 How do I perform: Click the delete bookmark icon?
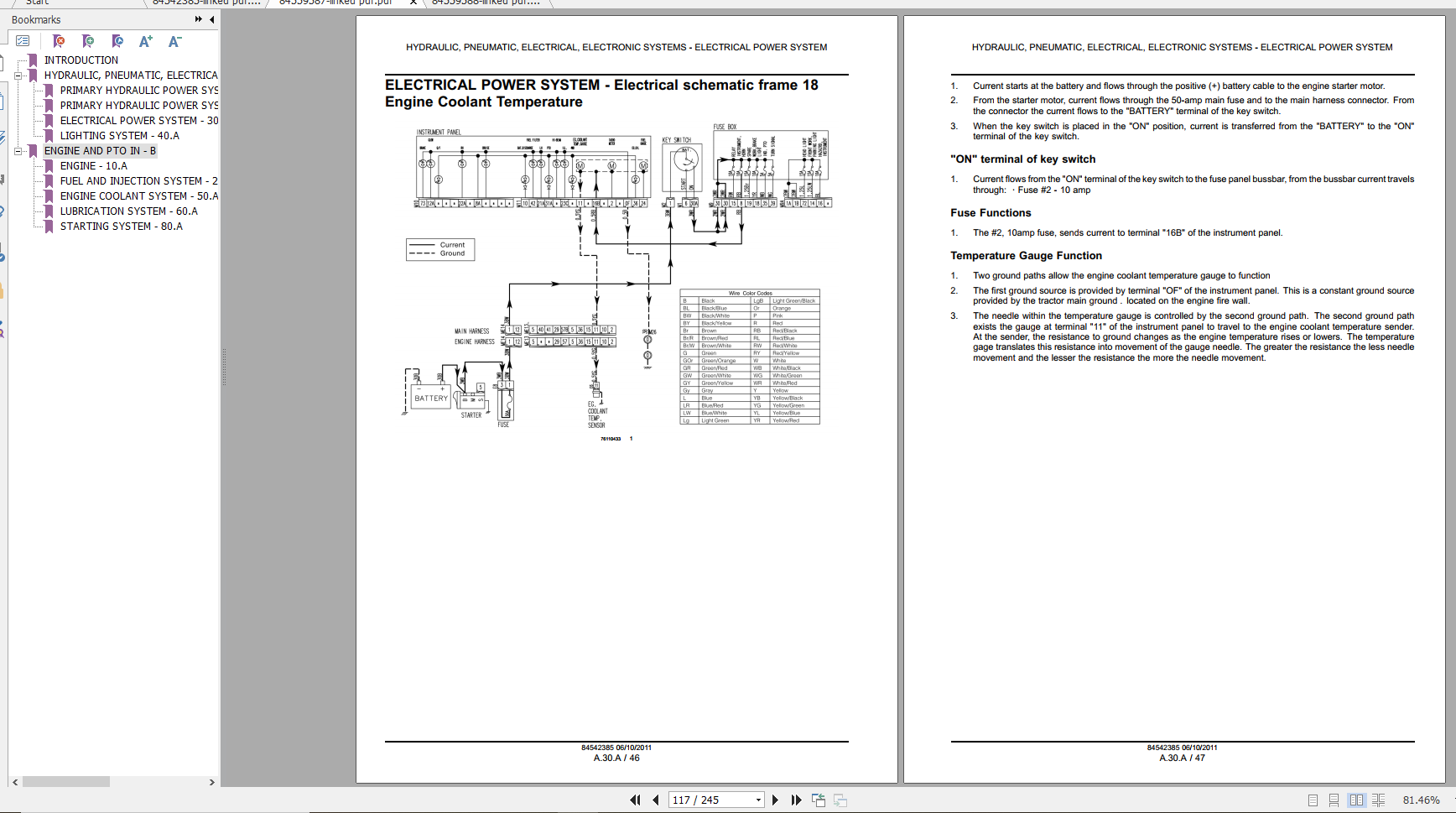tap(59, 41)
